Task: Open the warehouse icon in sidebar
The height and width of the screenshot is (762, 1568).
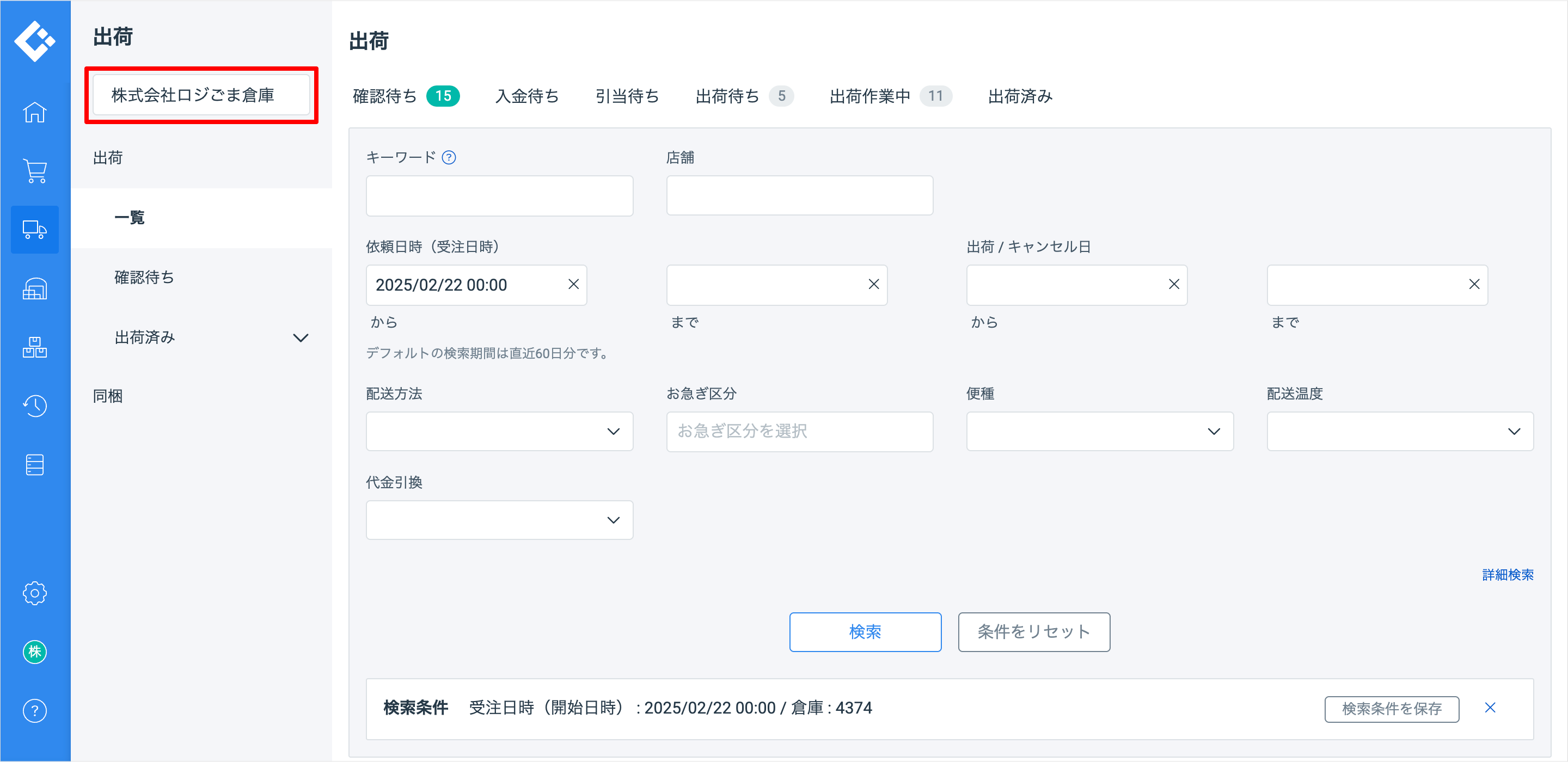Action: pyautogui.click(x=35, y=288)
